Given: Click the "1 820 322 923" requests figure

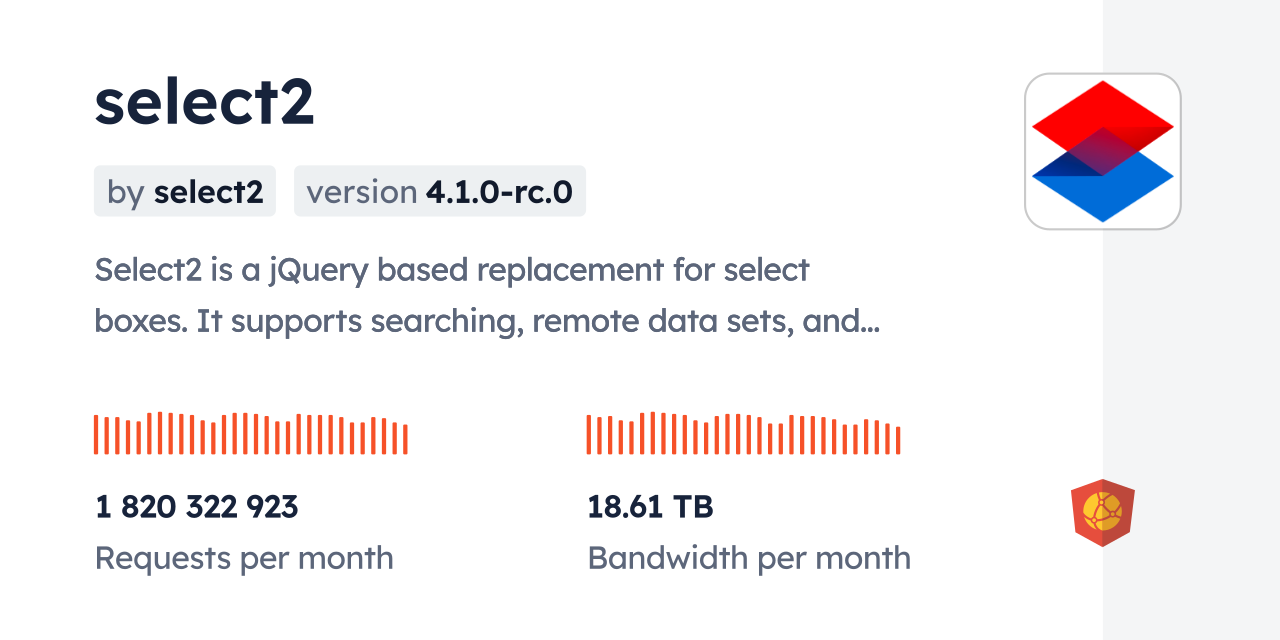Looking at the screenshot, I should 197,507.
